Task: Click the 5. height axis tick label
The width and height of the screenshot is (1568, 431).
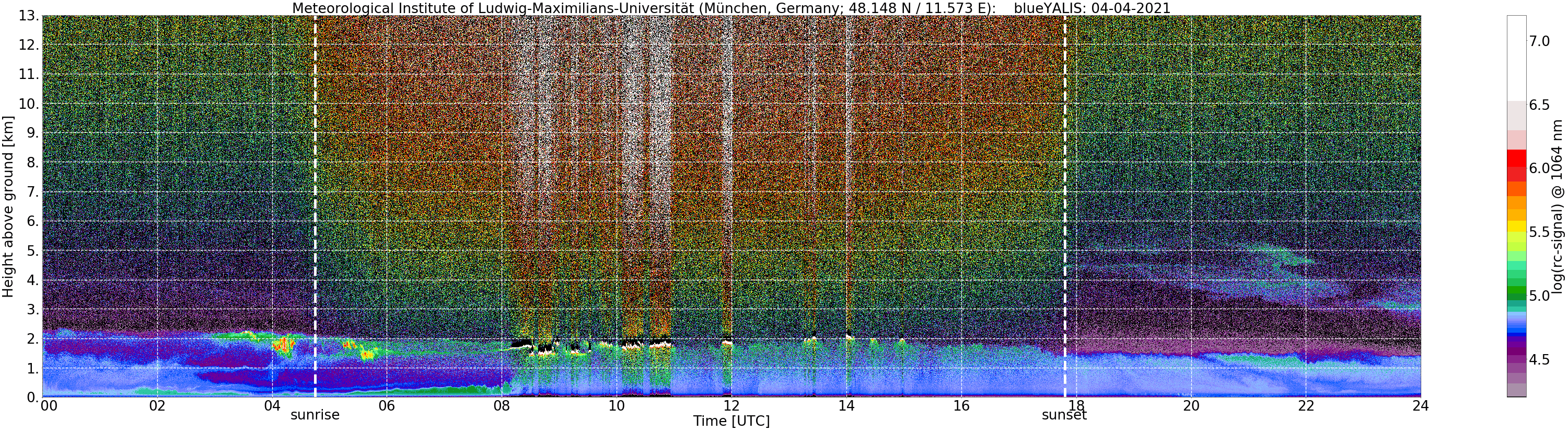Action: tap(32, 251)
